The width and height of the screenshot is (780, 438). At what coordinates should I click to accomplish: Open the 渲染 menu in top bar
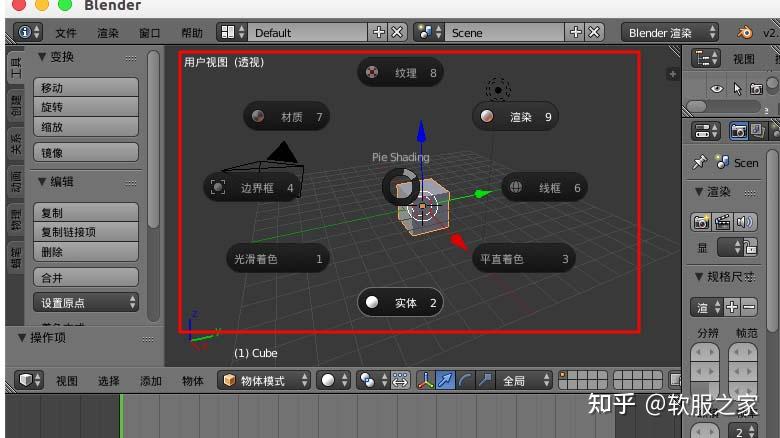click(x=107, y=33)
